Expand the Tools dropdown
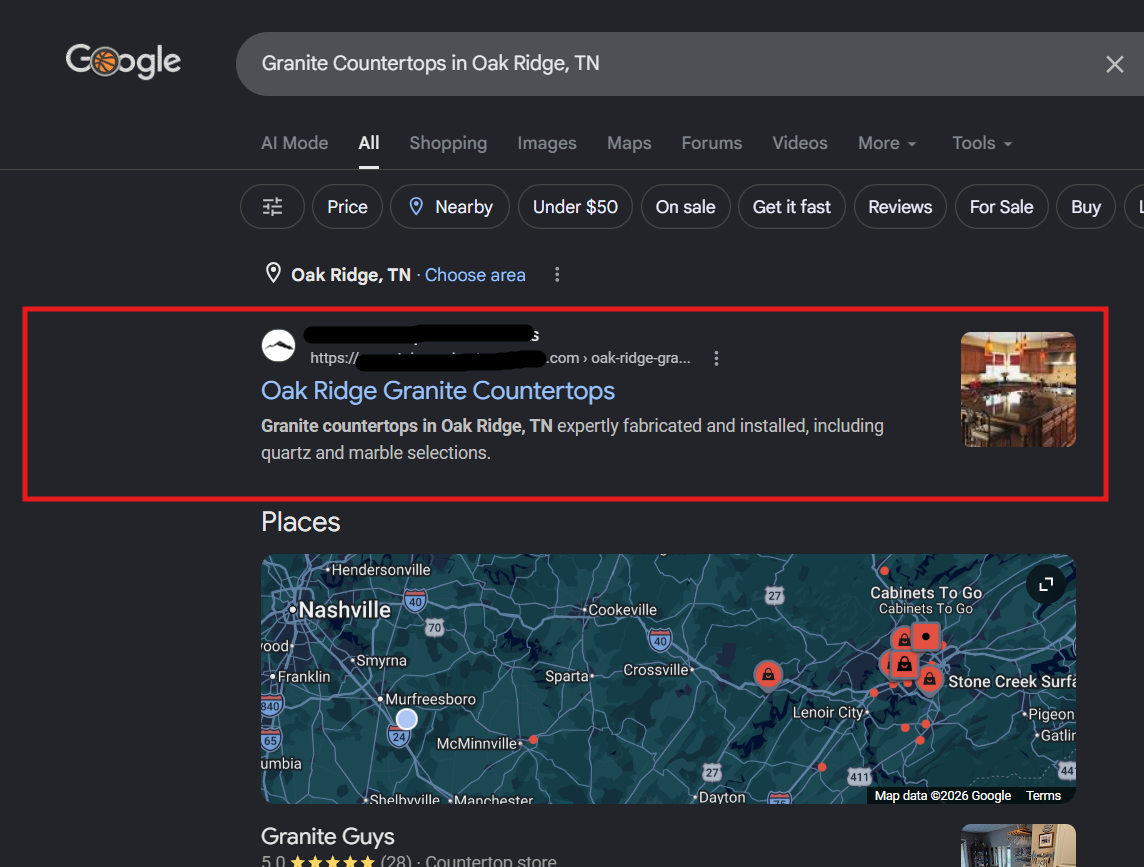Image resolution: width=1144 pixels, height=867 pixels. (x=981, y=143)
